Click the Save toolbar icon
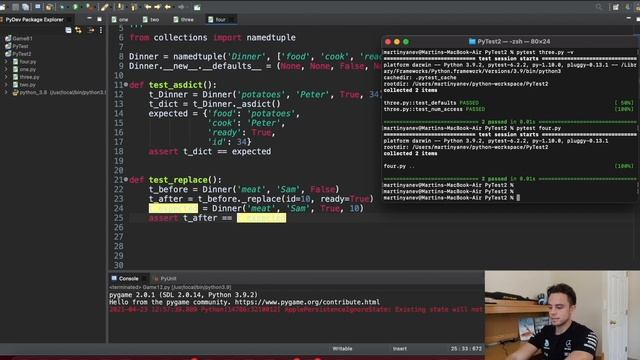The height and width of the screenshot is (360, 640). pos(15,7)
